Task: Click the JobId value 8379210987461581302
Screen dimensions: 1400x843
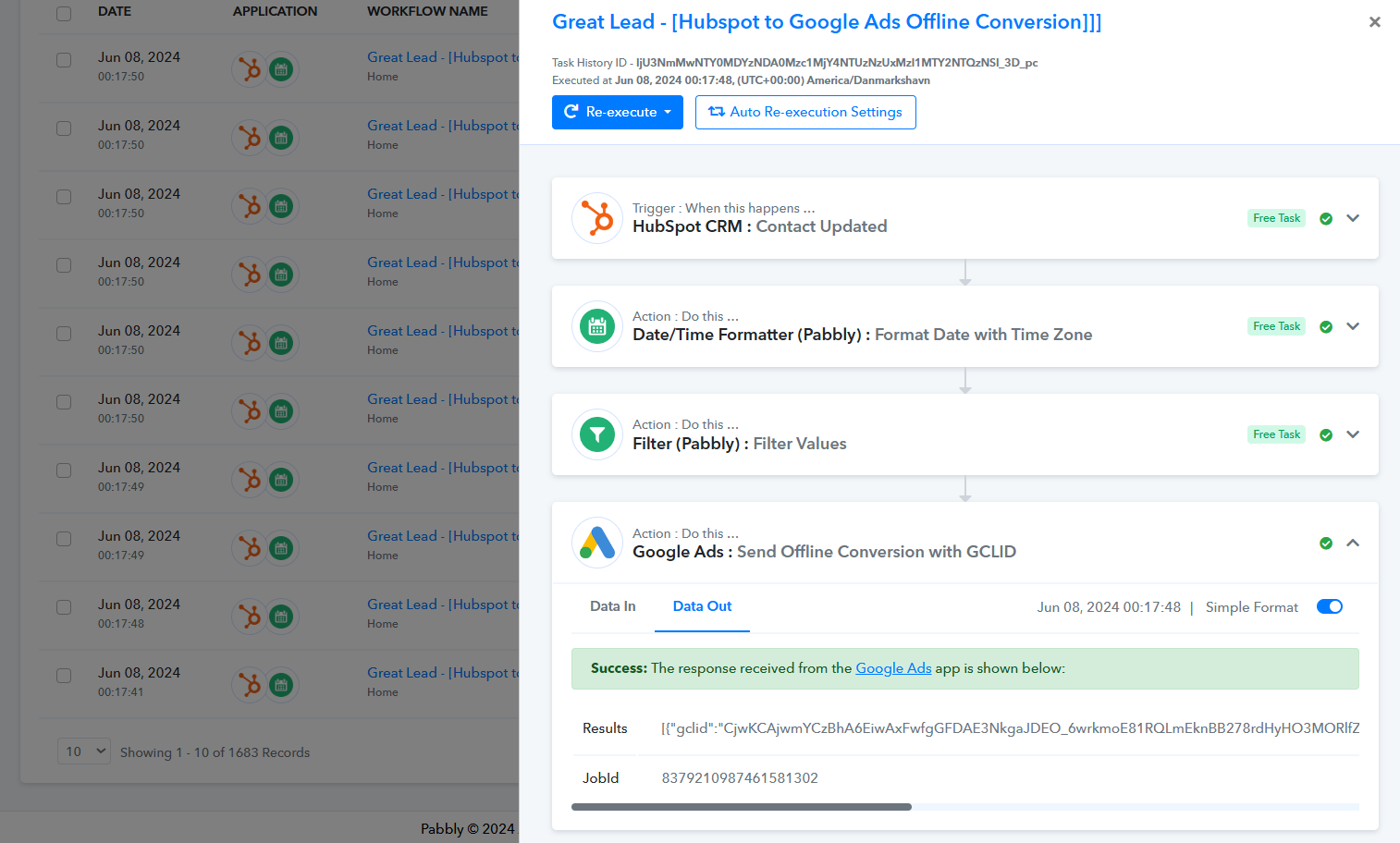Action: [740, 778]
